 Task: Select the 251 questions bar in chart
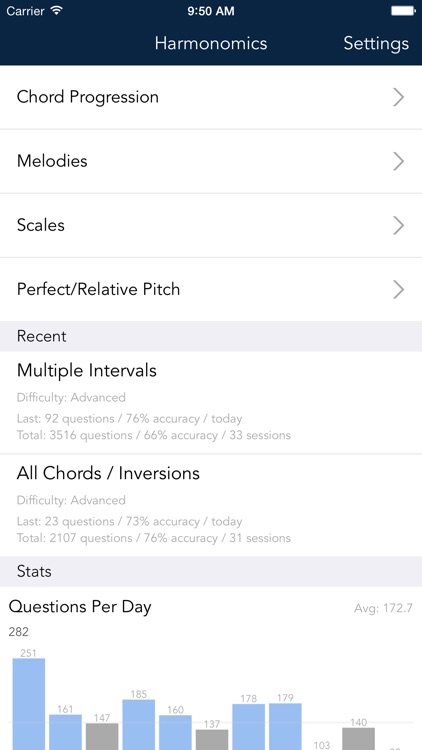(x=29, y=704)
